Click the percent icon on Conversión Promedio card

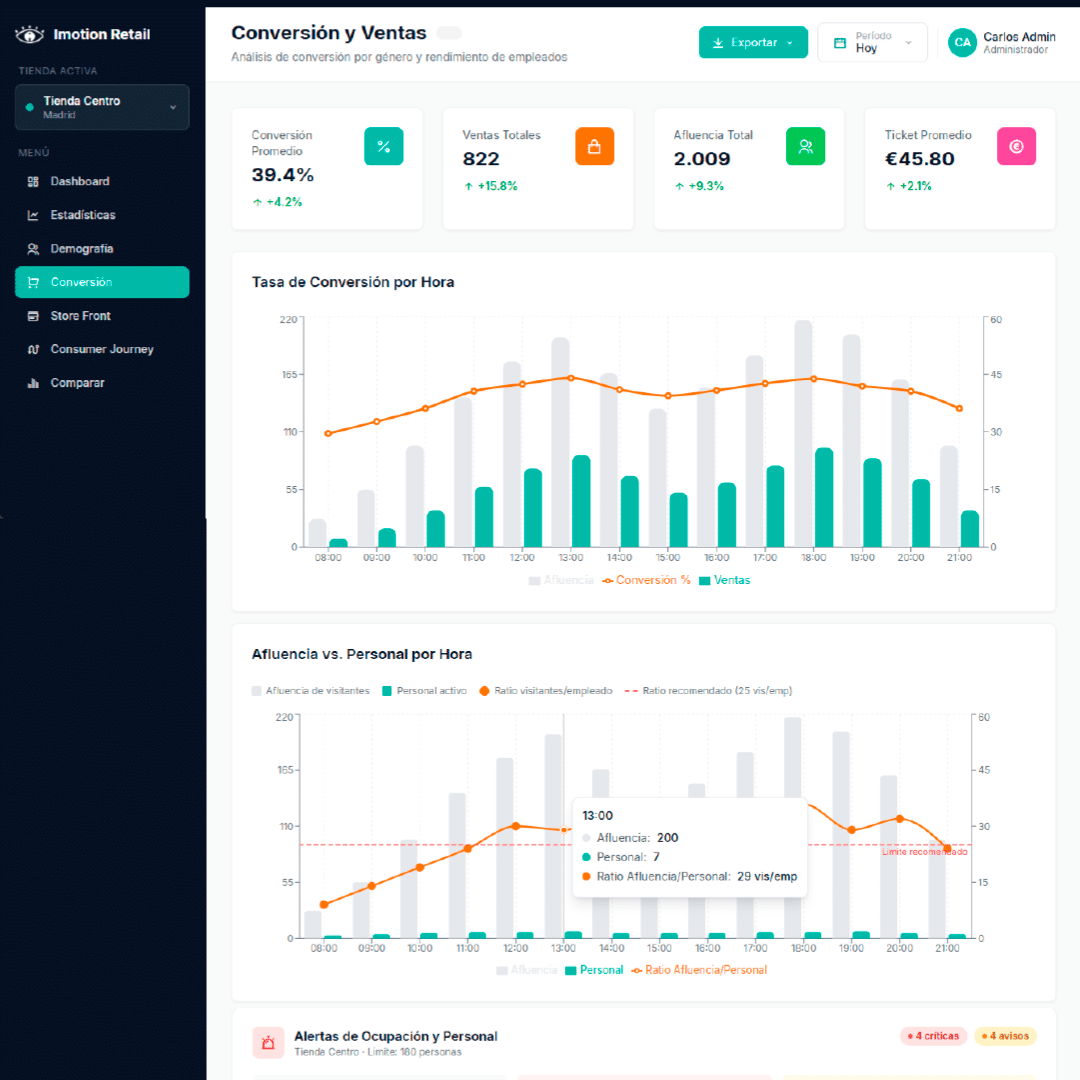tap(383, 146)
